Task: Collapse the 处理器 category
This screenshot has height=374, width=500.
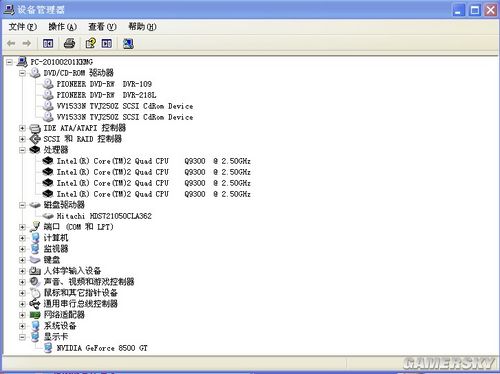Action: click(22, 150)
